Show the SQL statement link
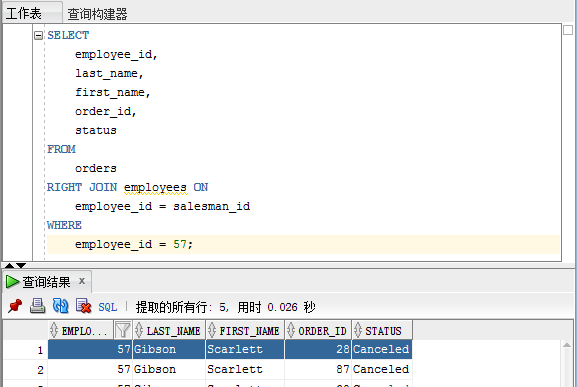The image size is (577, 387). pyautogui.click(x=108, y=307)
